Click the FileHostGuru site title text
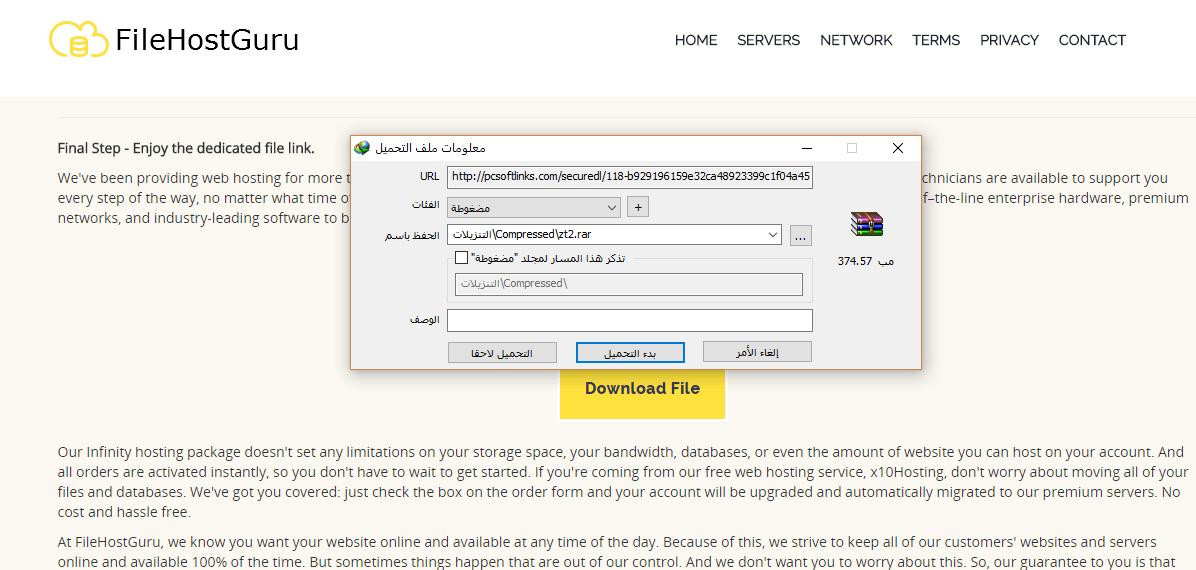This screenshot has height=570, width=1196. click(207, 40)
